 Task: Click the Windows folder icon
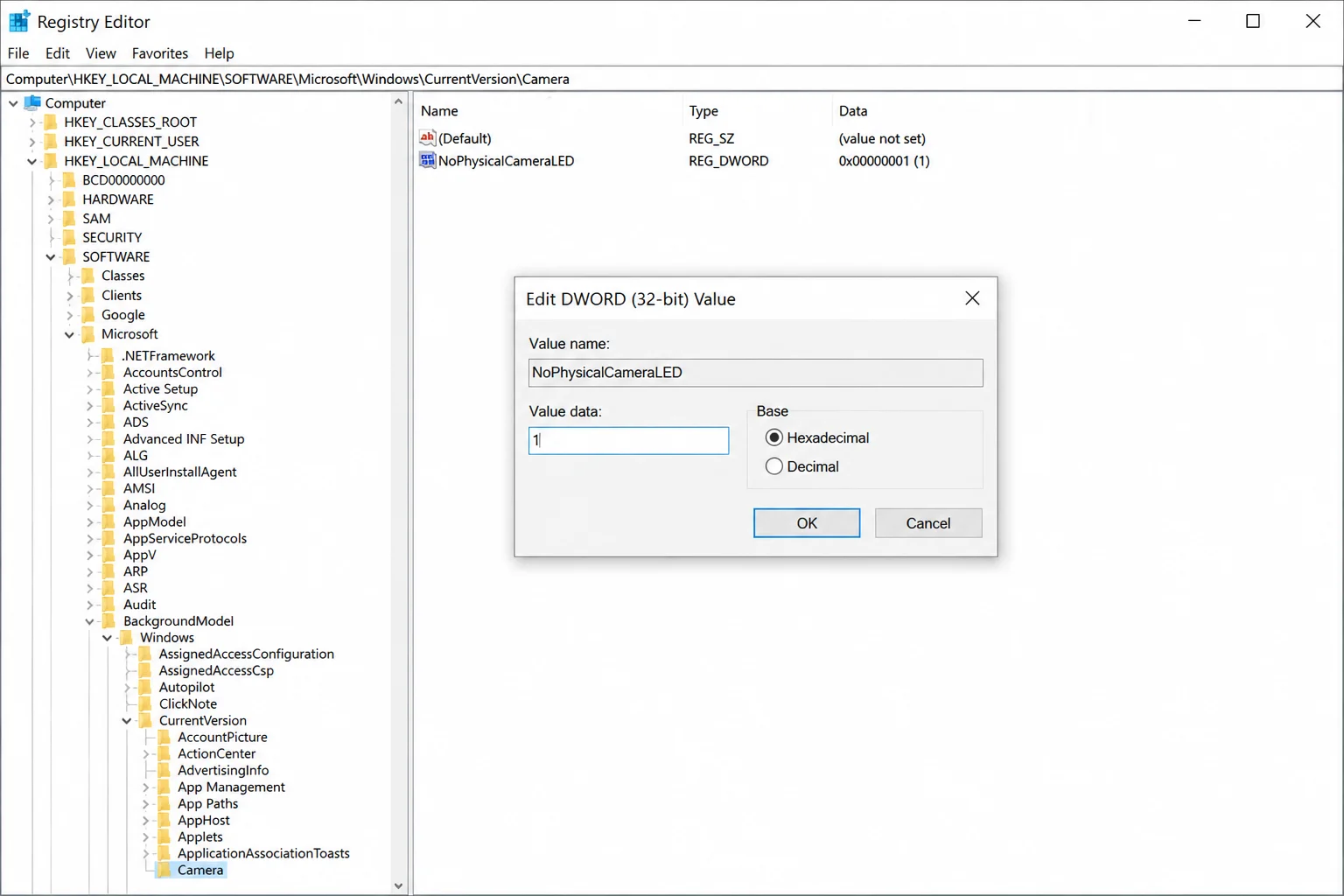[126, 637]
